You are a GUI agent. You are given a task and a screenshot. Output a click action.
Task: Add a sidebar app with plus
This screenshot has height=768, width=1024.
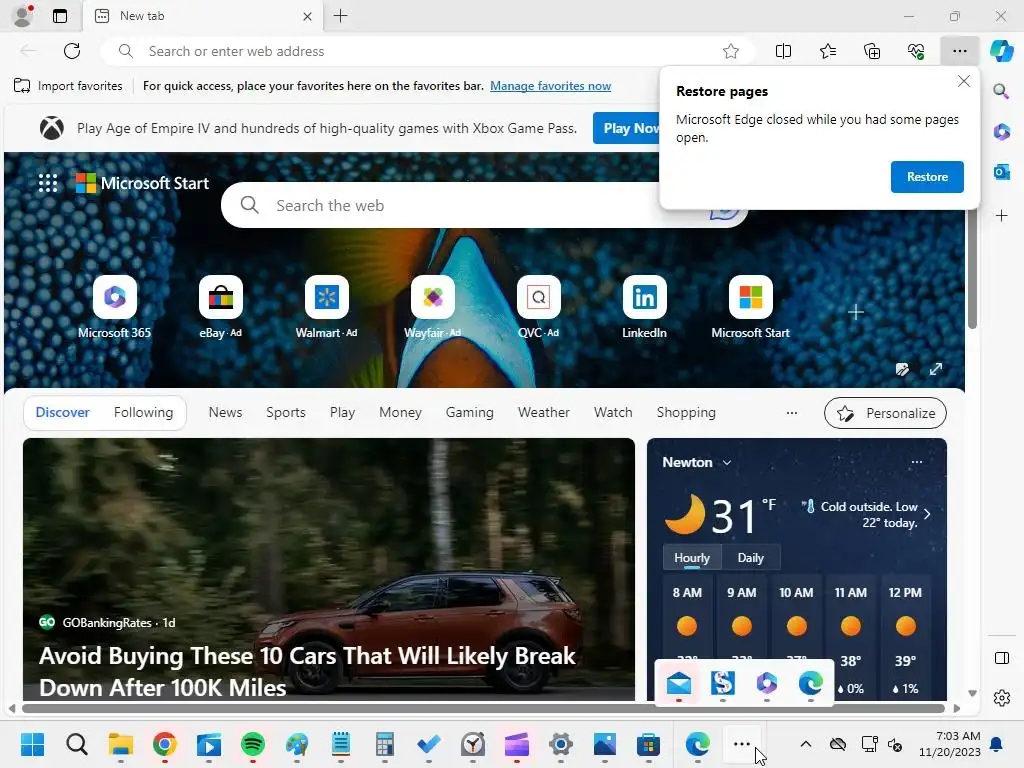click(1001, 216)
